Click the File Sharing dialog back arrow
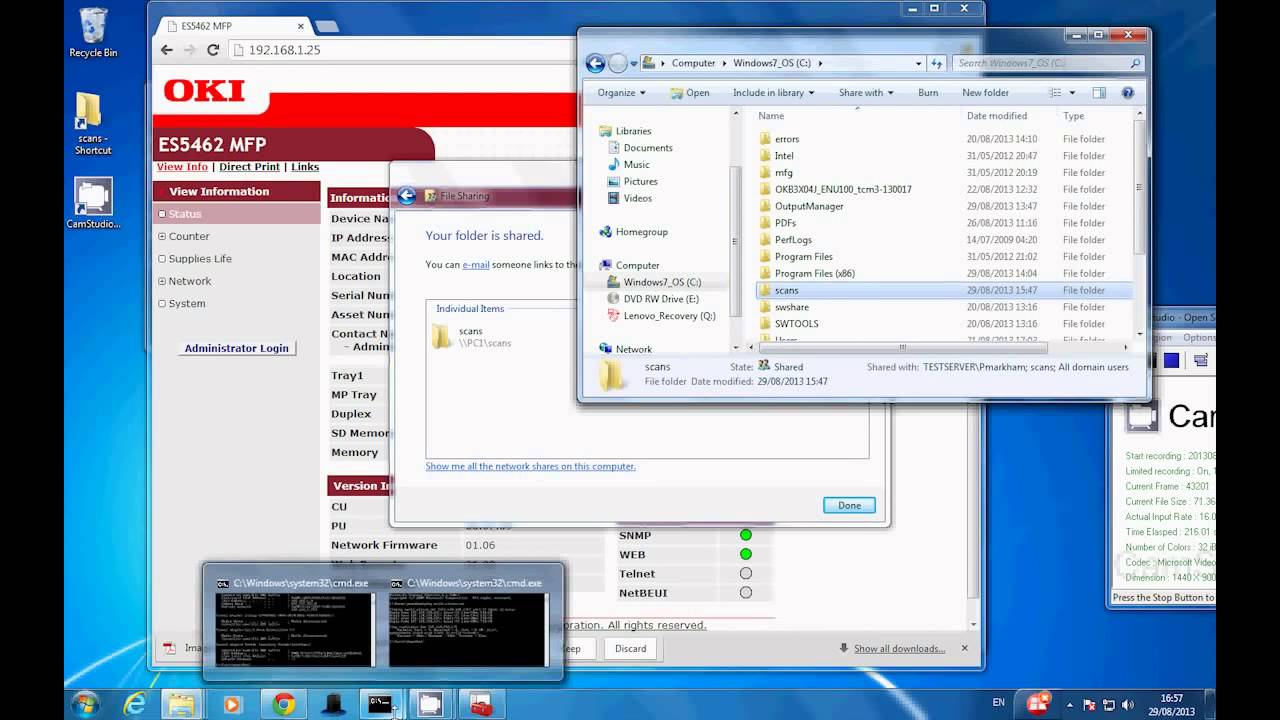1280x720 pixels. [406, 196]
